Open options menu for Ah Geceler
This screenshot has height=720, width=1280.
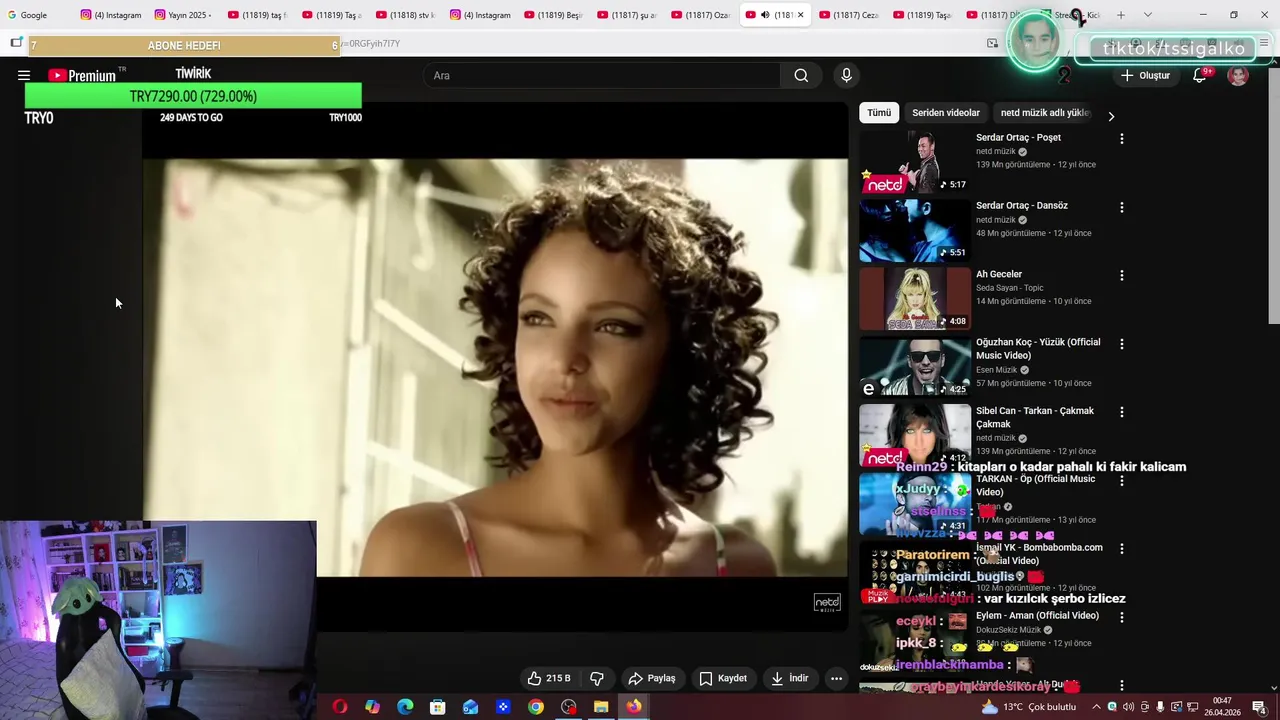click(1121, 275)
